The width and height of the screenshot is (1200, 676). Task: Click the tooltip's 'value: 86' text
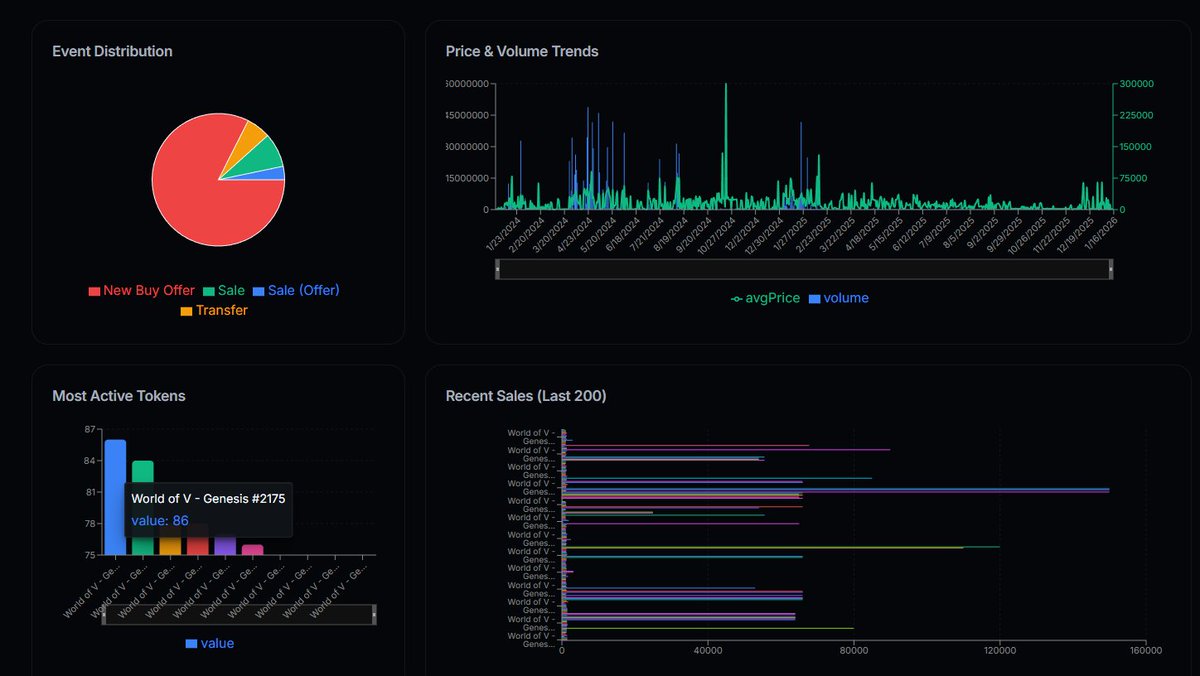click(160, 520)
